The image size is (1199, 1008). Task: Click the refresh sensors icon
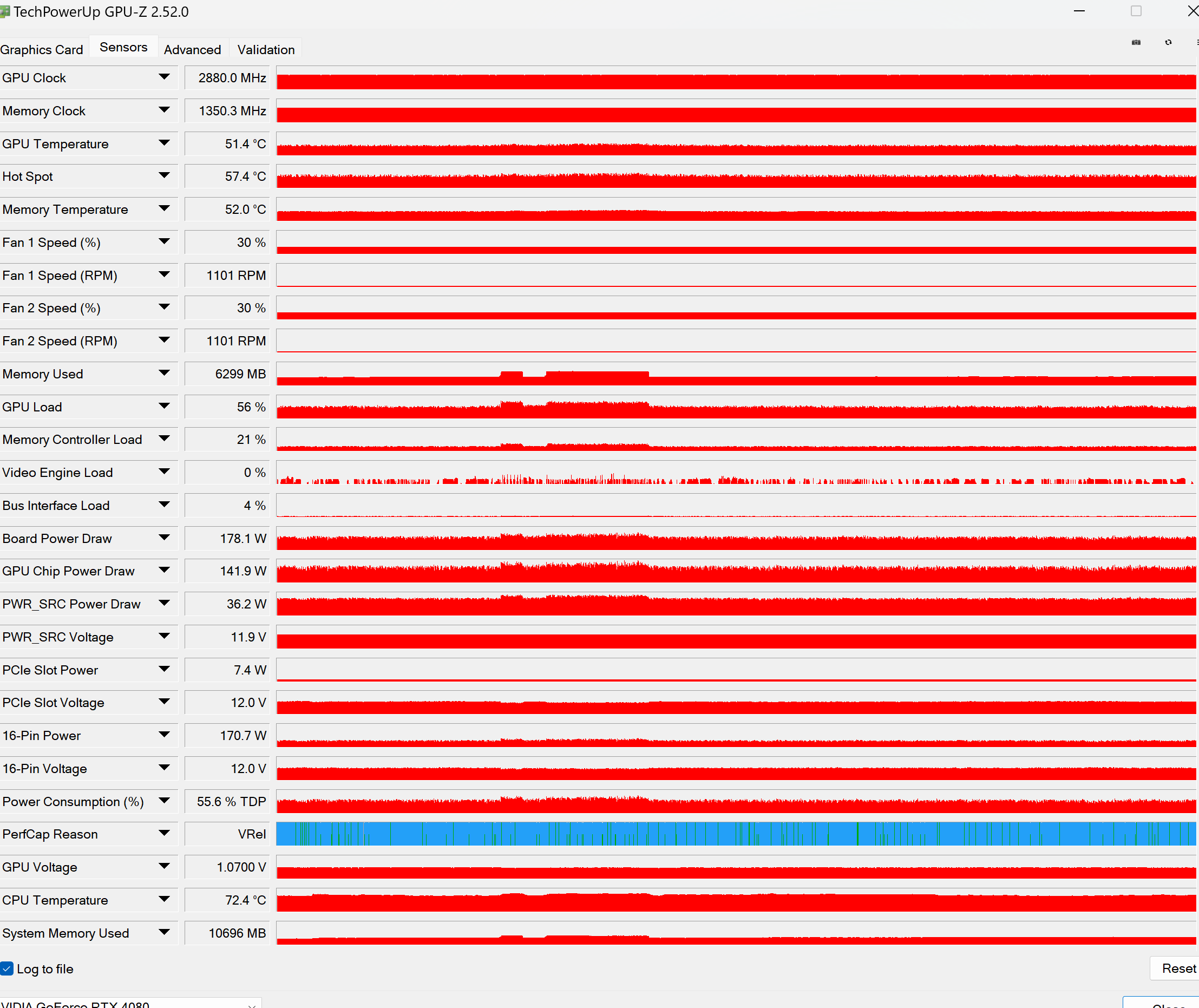[x=1168, y=42]
